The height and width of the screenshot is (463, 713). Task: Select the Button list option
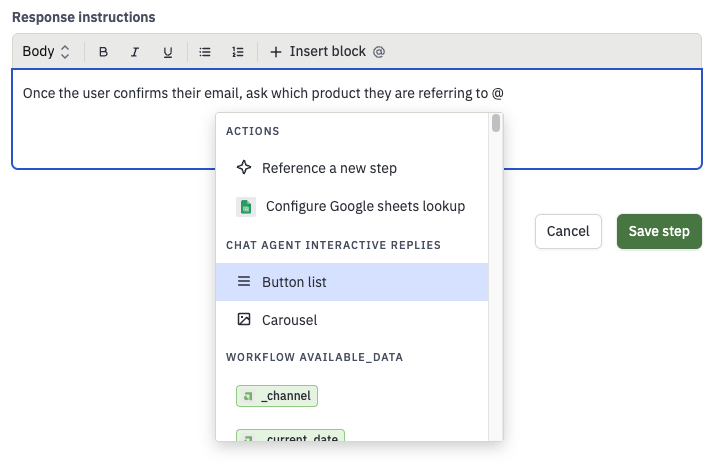[352, 282]
